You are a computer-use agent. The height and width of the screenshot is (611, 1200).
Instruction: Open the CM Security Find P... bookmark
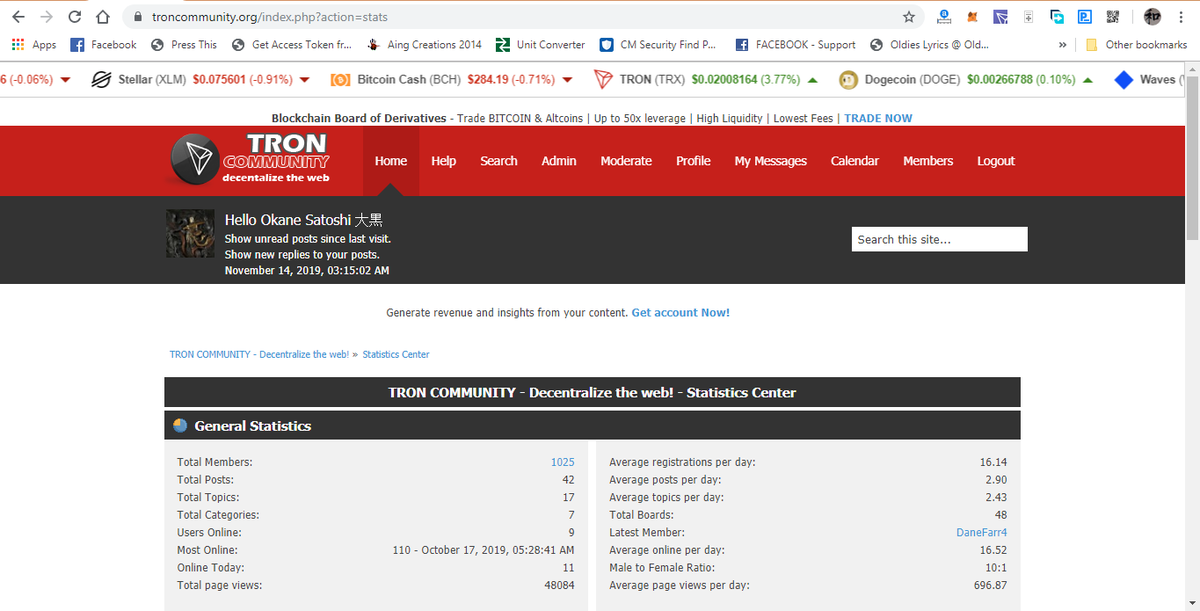point(658,44)
